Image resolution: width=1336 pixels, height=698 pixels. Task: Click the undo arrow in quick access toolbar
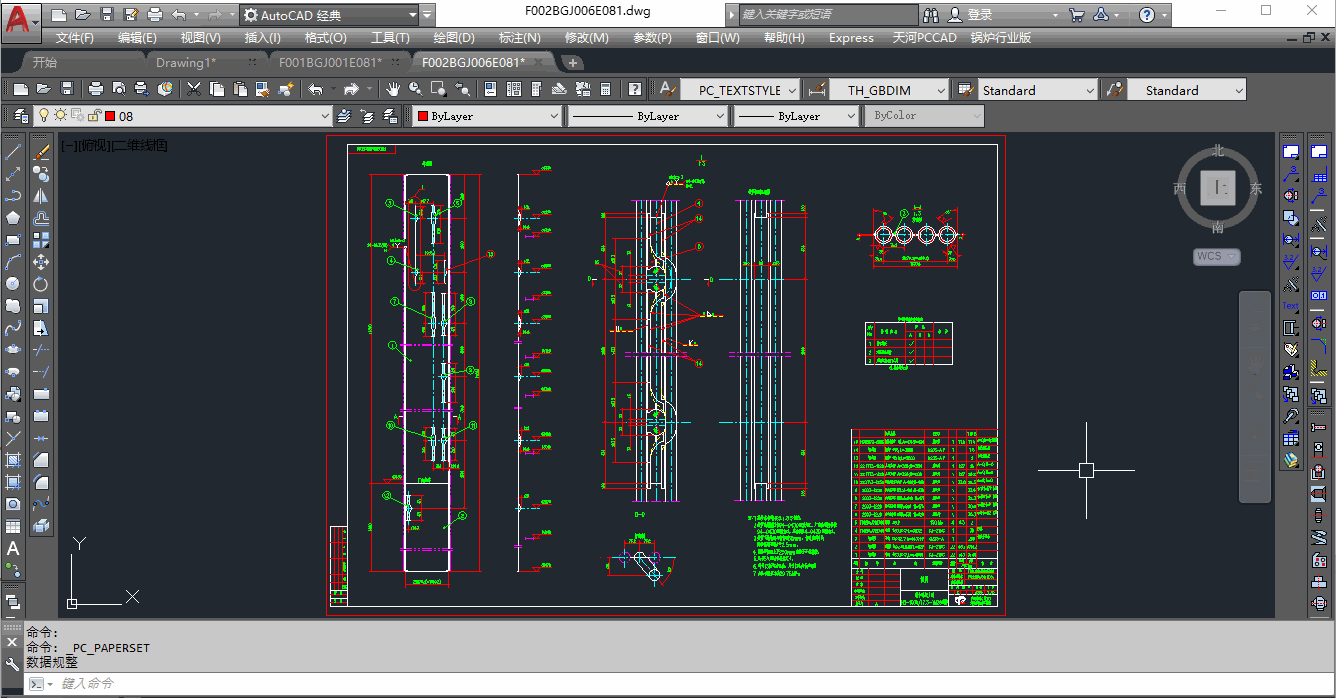[x=179, y=15]
